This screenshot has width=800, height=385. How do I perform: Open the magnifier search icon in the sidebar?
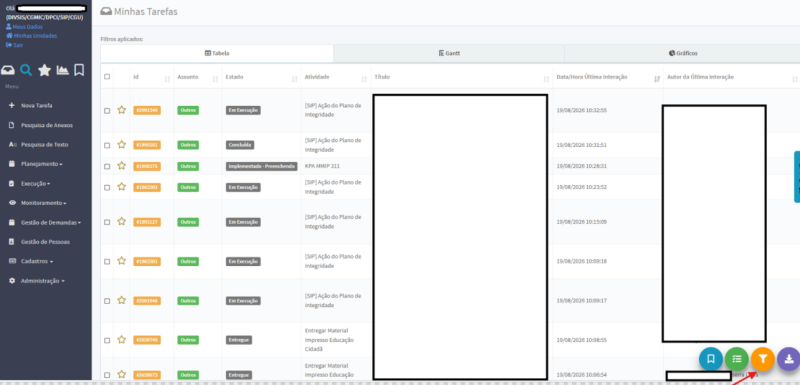[26, 70]
